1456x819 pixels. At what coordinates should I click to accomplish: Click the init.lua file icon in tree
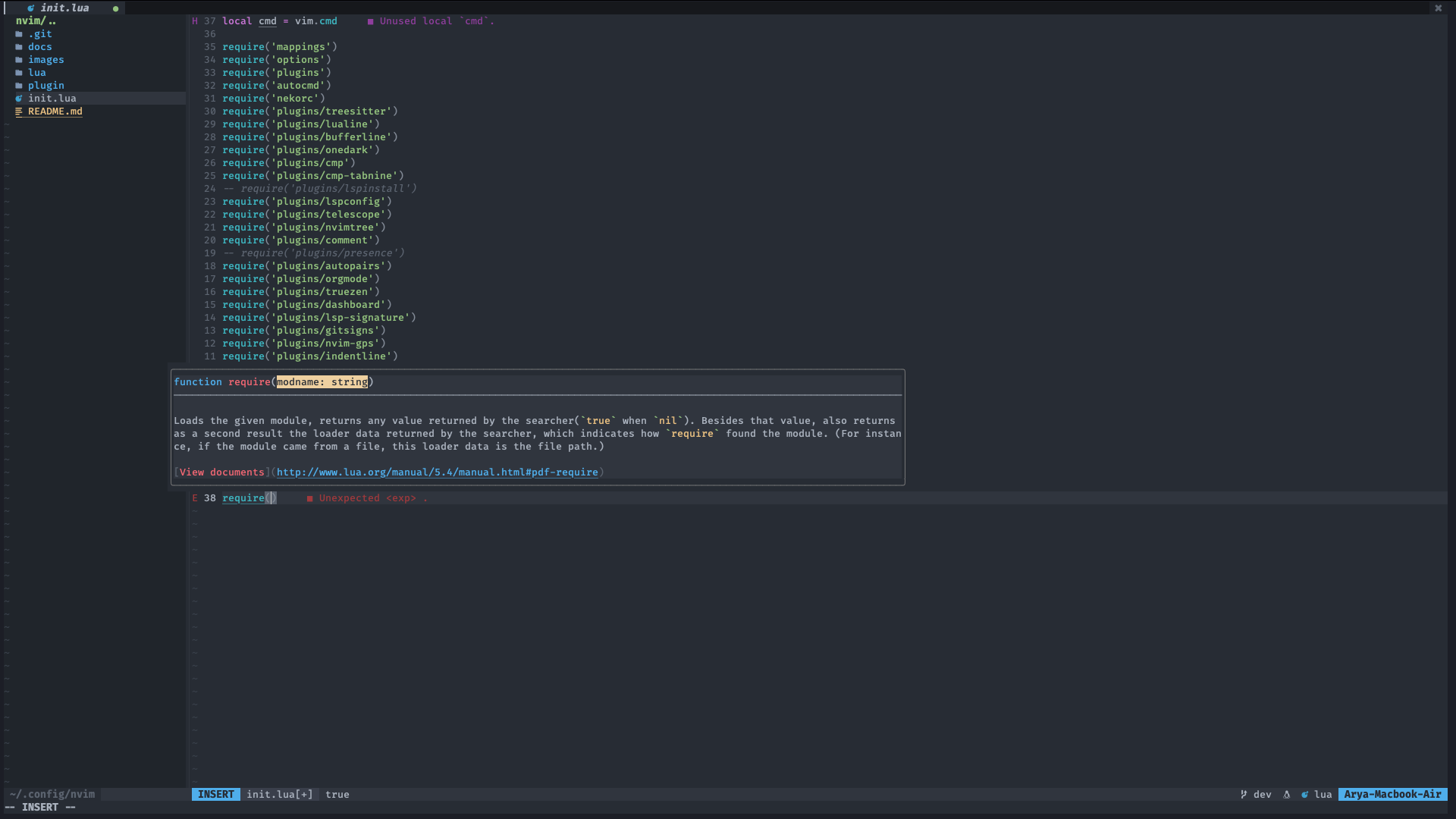point(19,99)
